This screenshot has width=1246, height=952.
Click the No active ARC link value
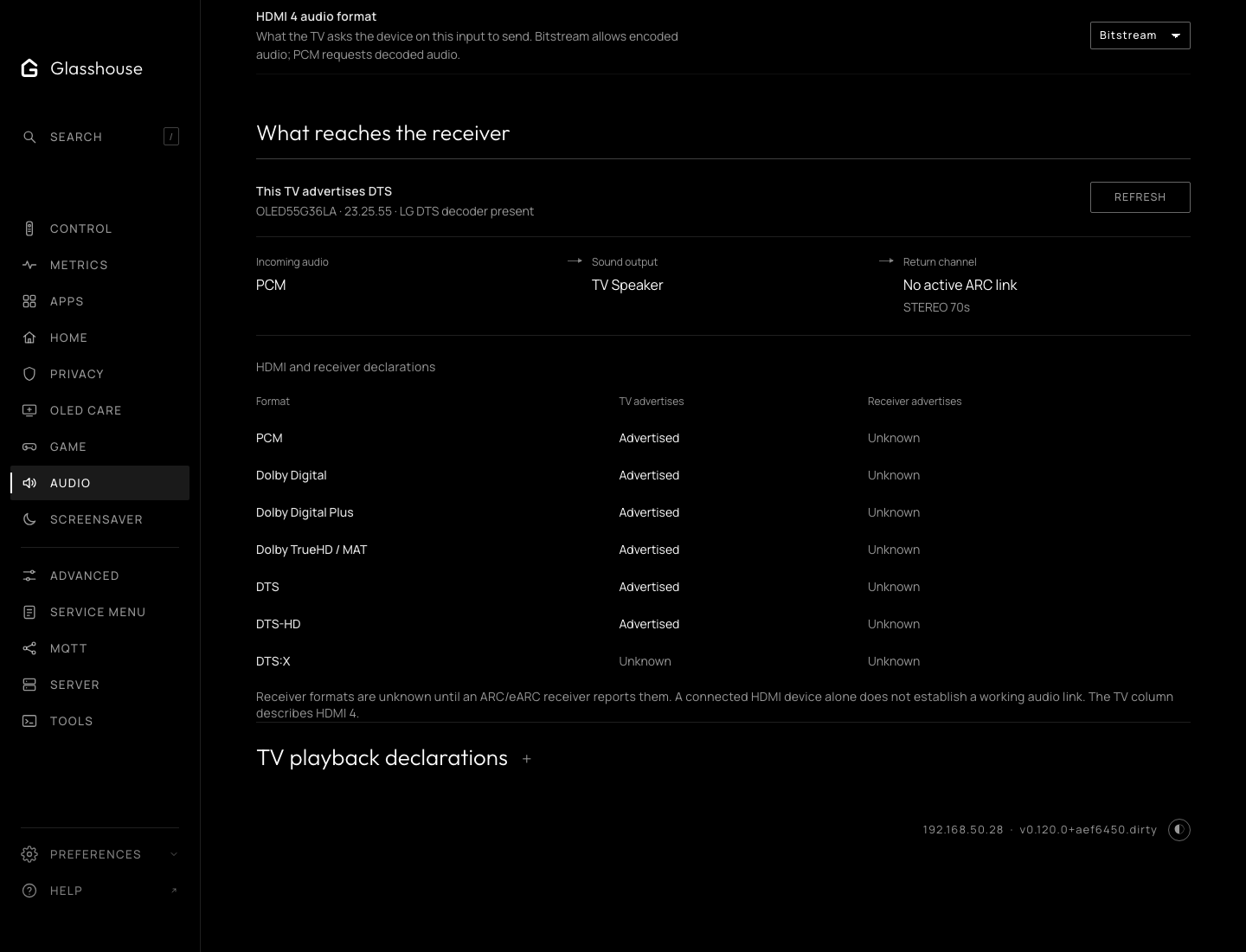pyautogui.click(x=960, y=285)
